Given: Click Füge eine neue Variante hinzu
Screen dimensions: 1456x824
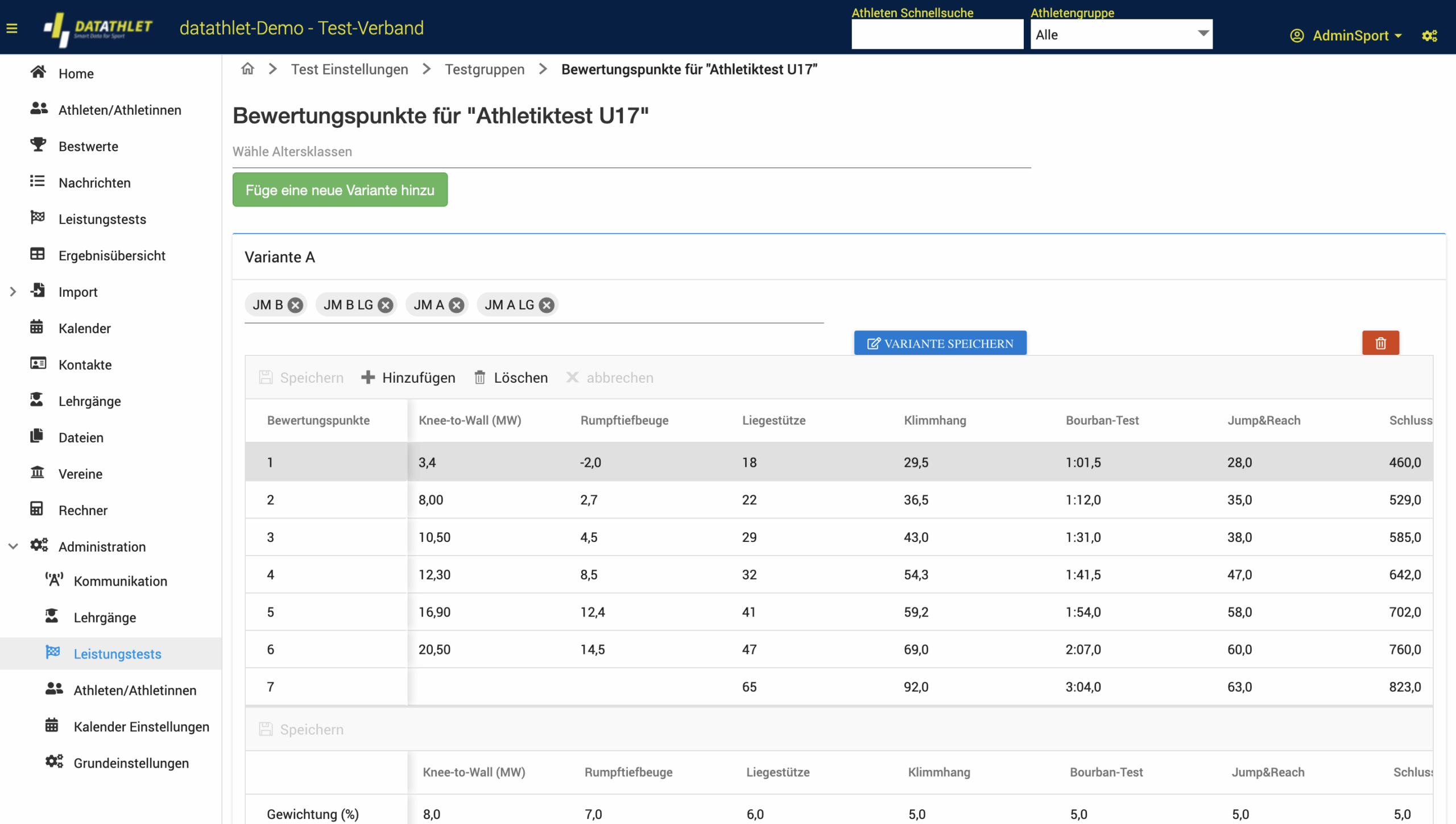Looking at the screenshot, I should point(340,190).
